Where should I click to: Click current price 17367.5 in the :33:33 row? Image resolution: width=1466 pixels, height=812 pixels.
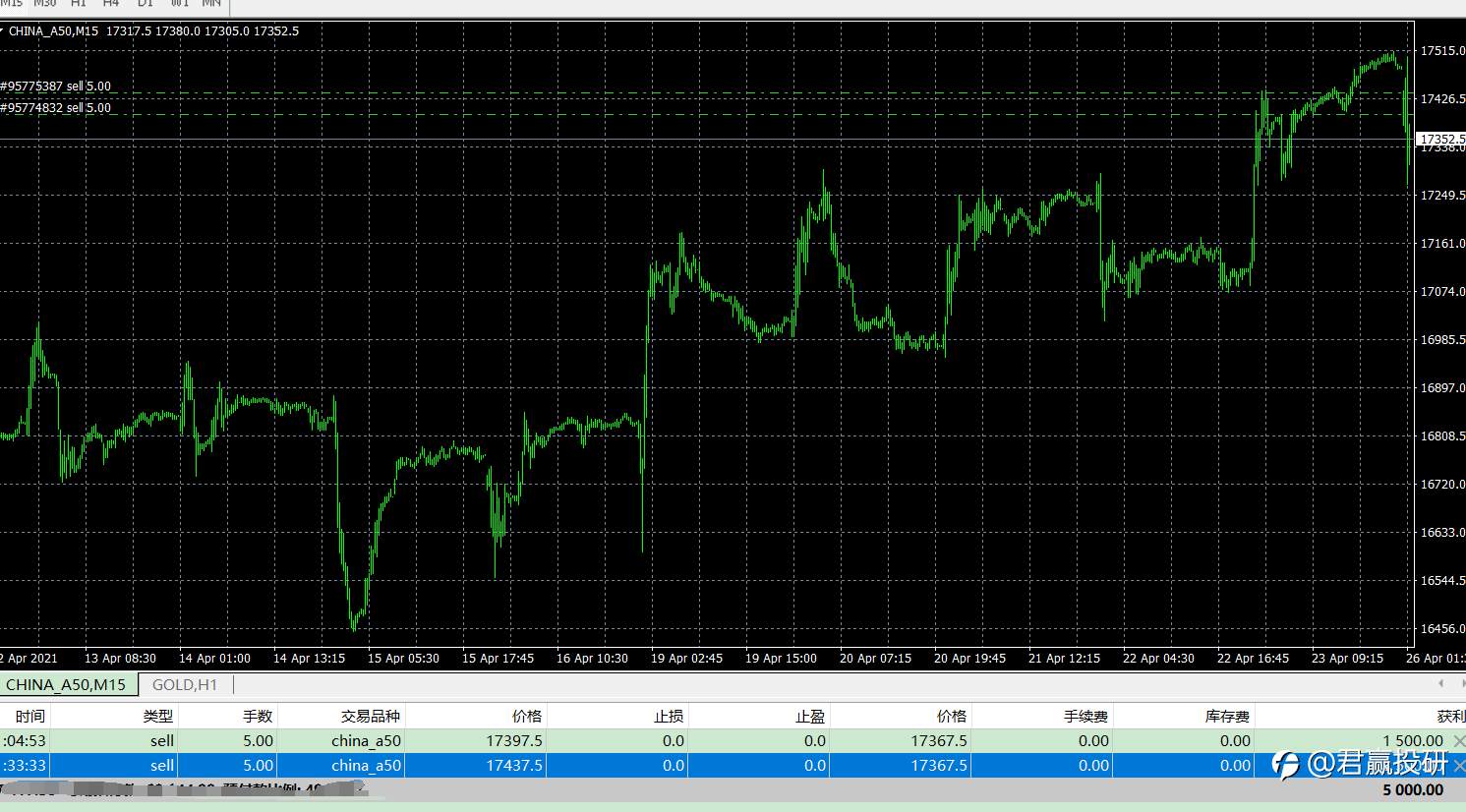coord(939,766)
